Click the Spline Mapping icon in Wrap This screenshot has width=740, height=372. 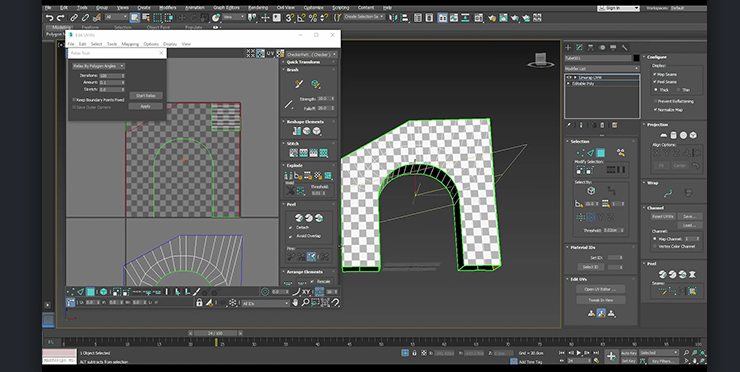coord(667,193)
